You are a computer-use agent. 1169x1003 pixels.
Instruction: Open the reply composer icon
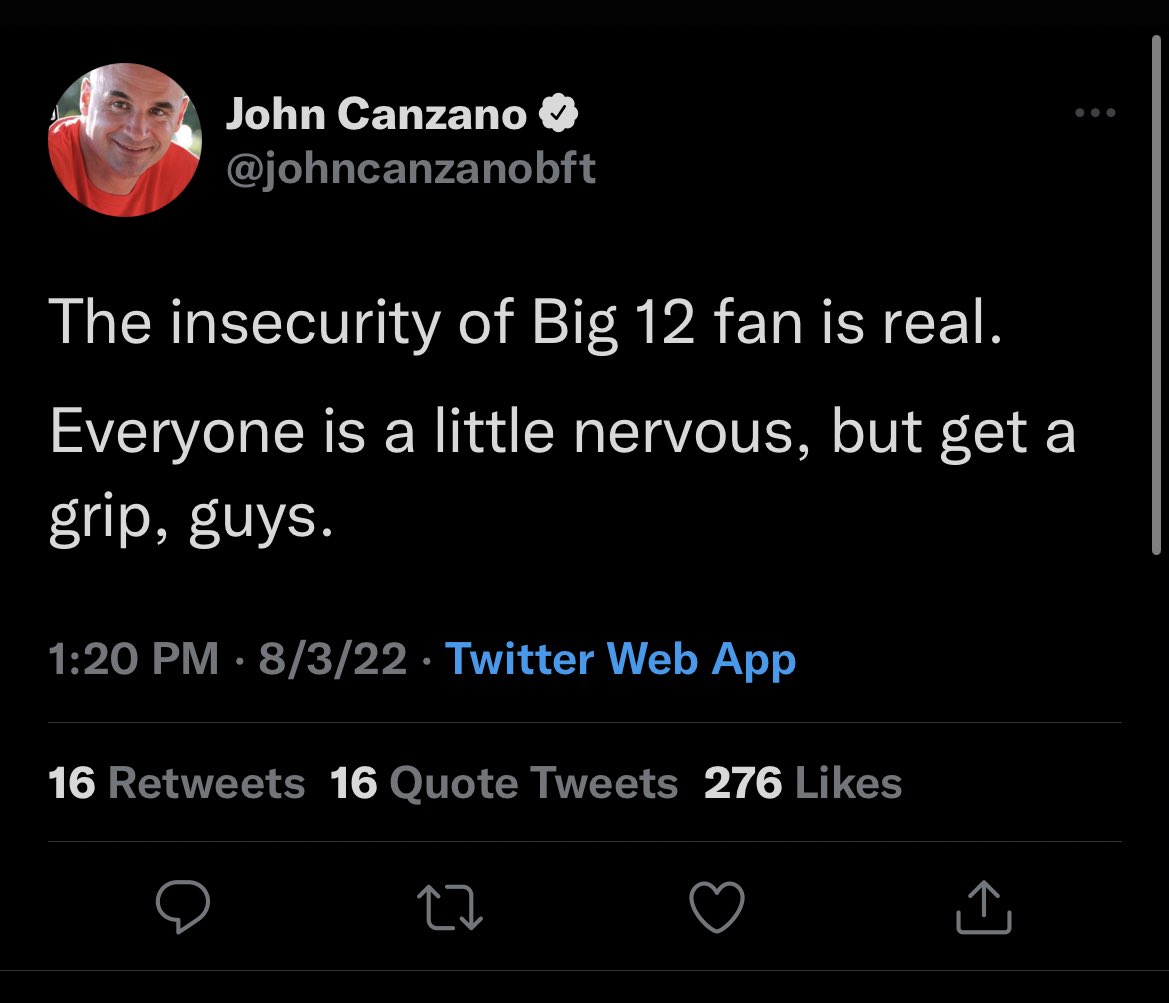(x=184, y=908)
